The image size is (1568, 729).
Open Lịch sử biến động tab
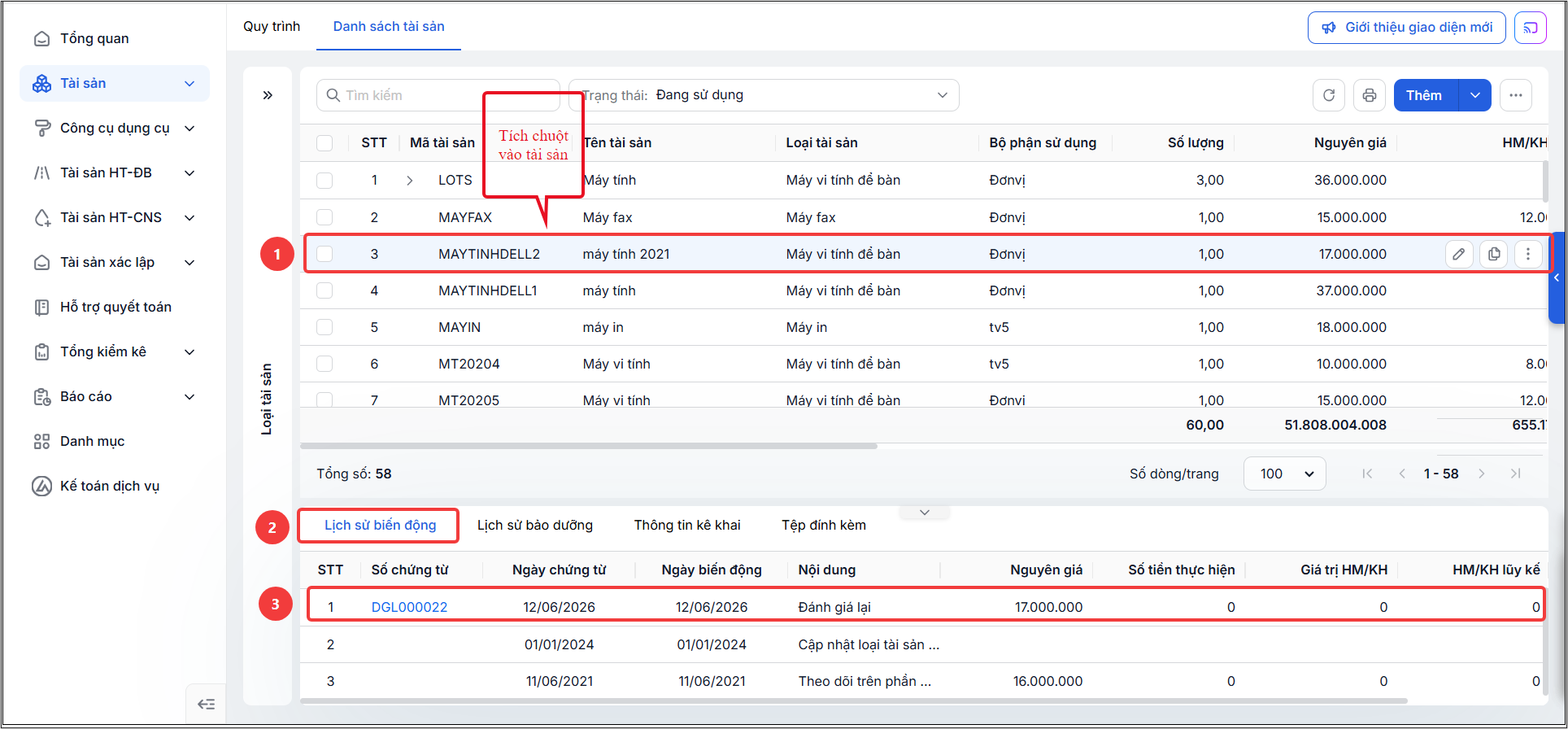(380, 526)
